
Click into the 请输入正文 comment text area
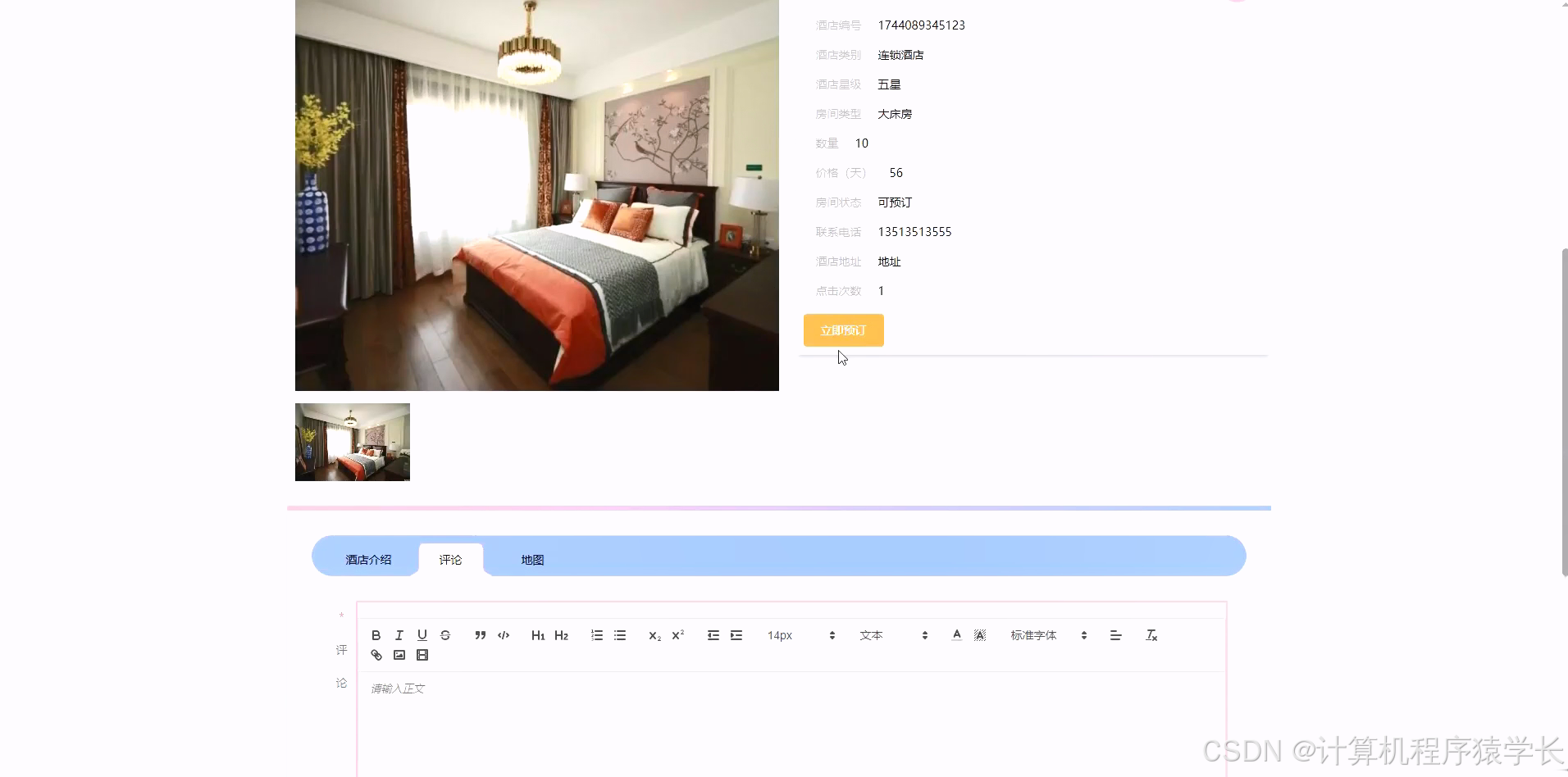point(791,725)
